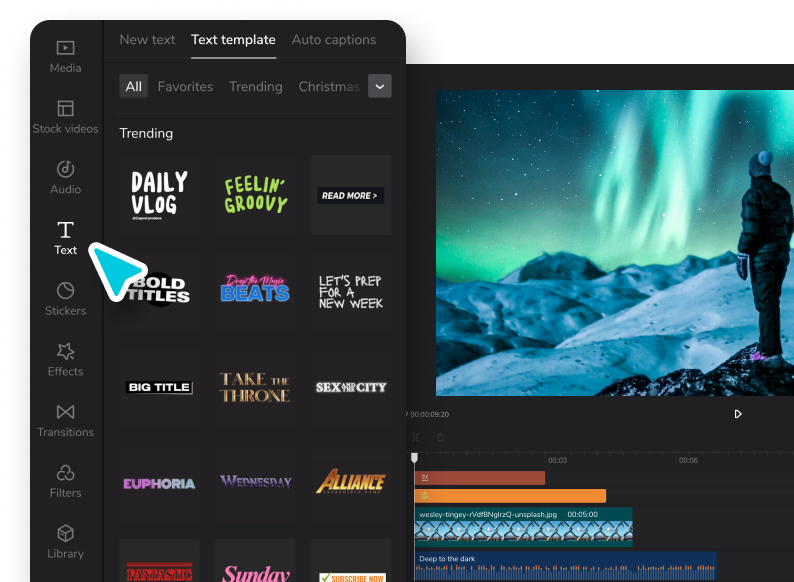Choose the Fantastic text template
Image resolution: width=794 pixels, height=582 pixels.
(160, 561)
